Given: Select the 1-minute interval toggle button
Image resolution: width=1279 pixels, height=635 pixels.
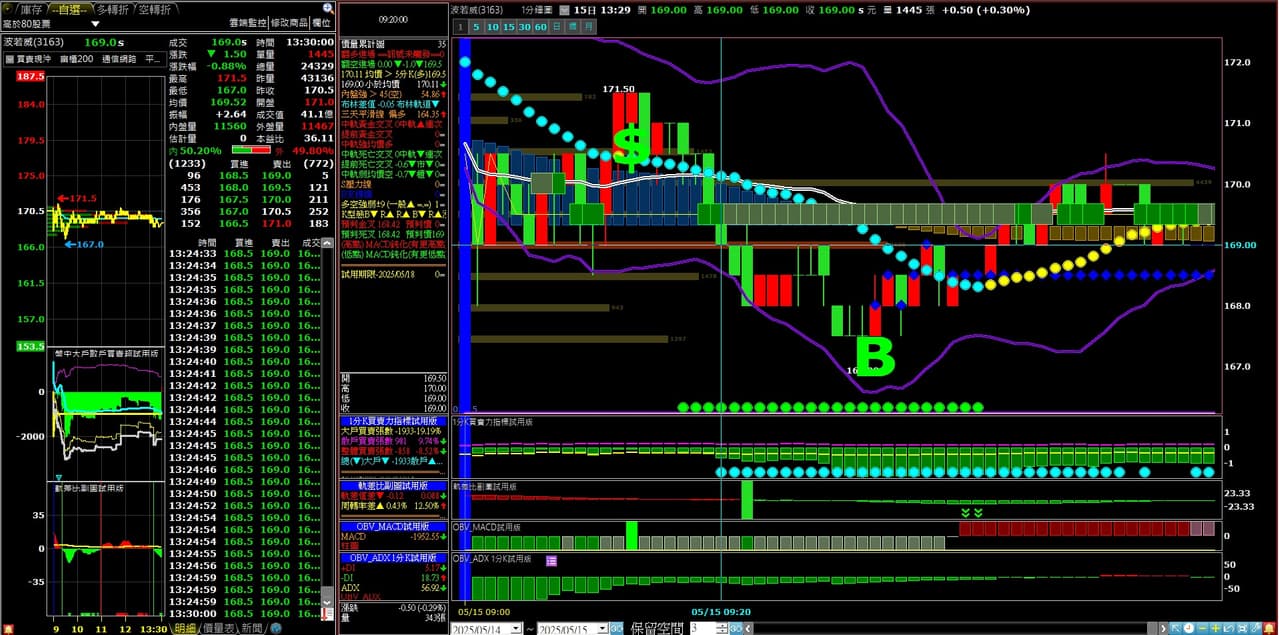Looking at the screenshot, I should coord(459,27).
